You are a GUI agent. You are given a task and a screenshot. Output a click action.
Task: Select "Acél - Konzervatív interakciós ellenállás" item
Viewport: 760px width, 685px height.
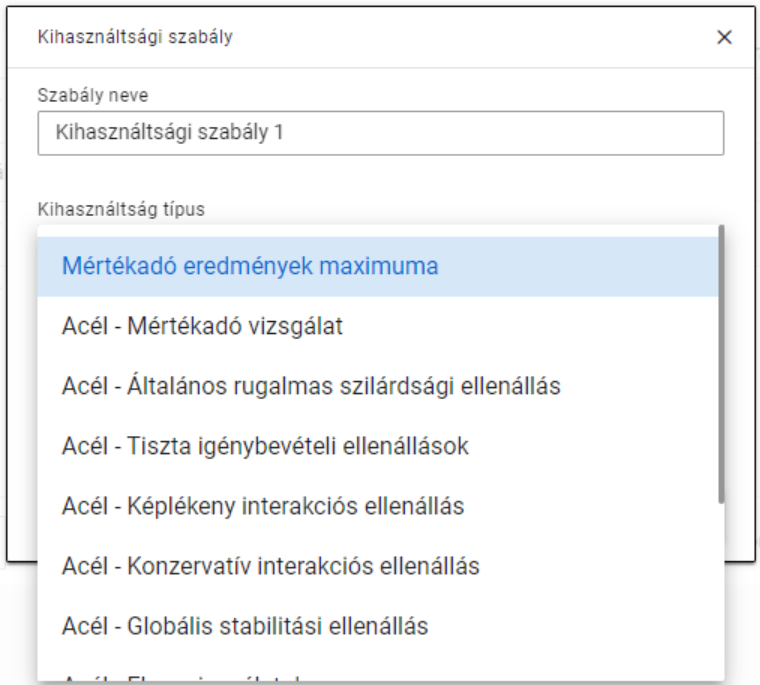(x=270, y=566)
